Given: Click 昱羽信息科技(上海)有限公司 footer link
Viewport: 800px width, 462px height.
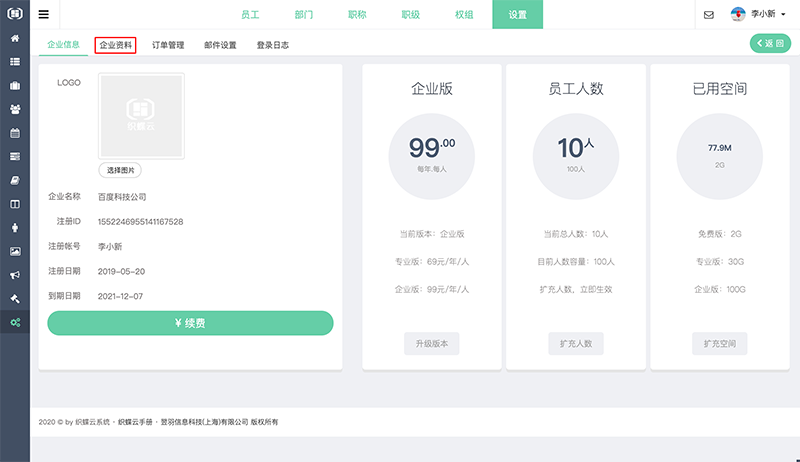Looking at the screenshot, I should click(x=205, y=422).
